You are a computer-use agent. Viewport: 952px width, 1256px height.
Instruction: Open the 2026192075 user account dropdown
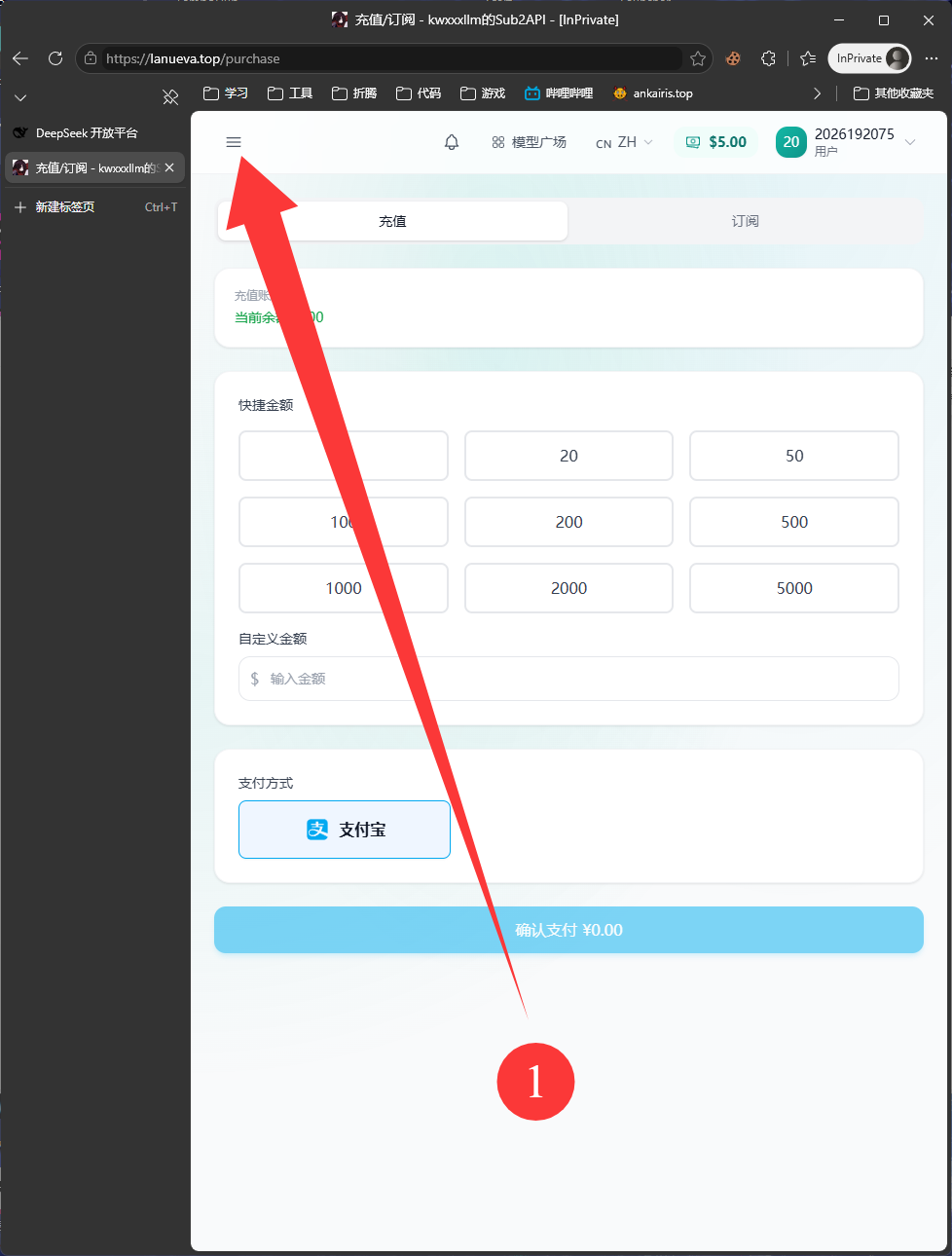point(846,142)
